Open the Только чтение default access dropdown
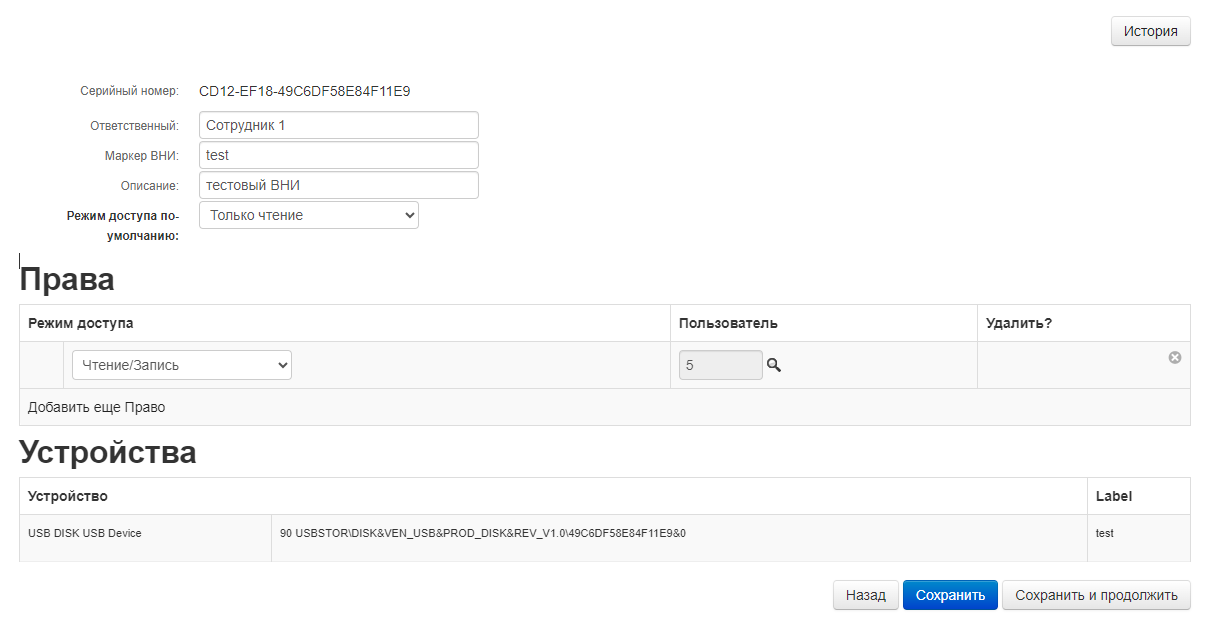The image size is (1208, 628). (x=308, y=215)
